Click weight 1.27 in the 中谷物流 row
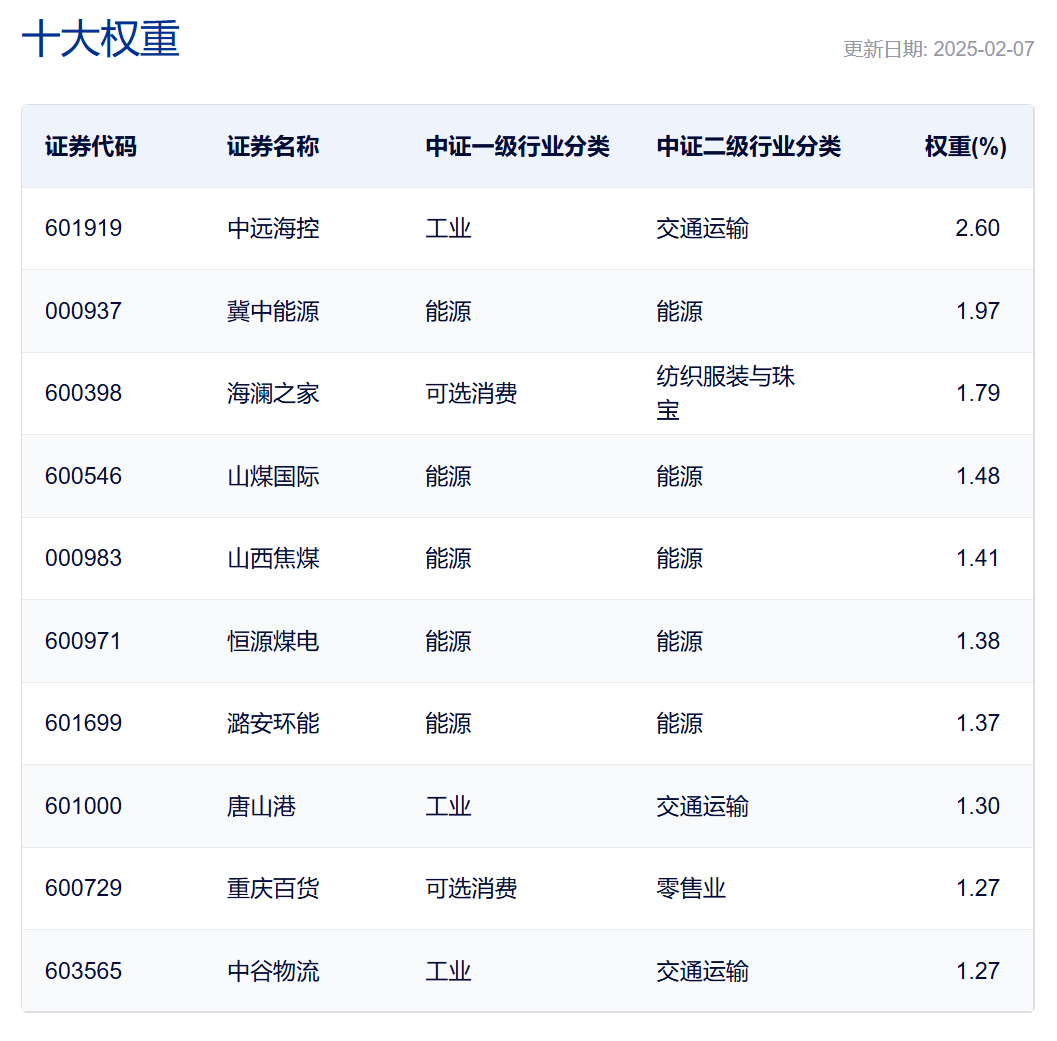Viewport: 1057px width, 1041px height. pos(977,972)
